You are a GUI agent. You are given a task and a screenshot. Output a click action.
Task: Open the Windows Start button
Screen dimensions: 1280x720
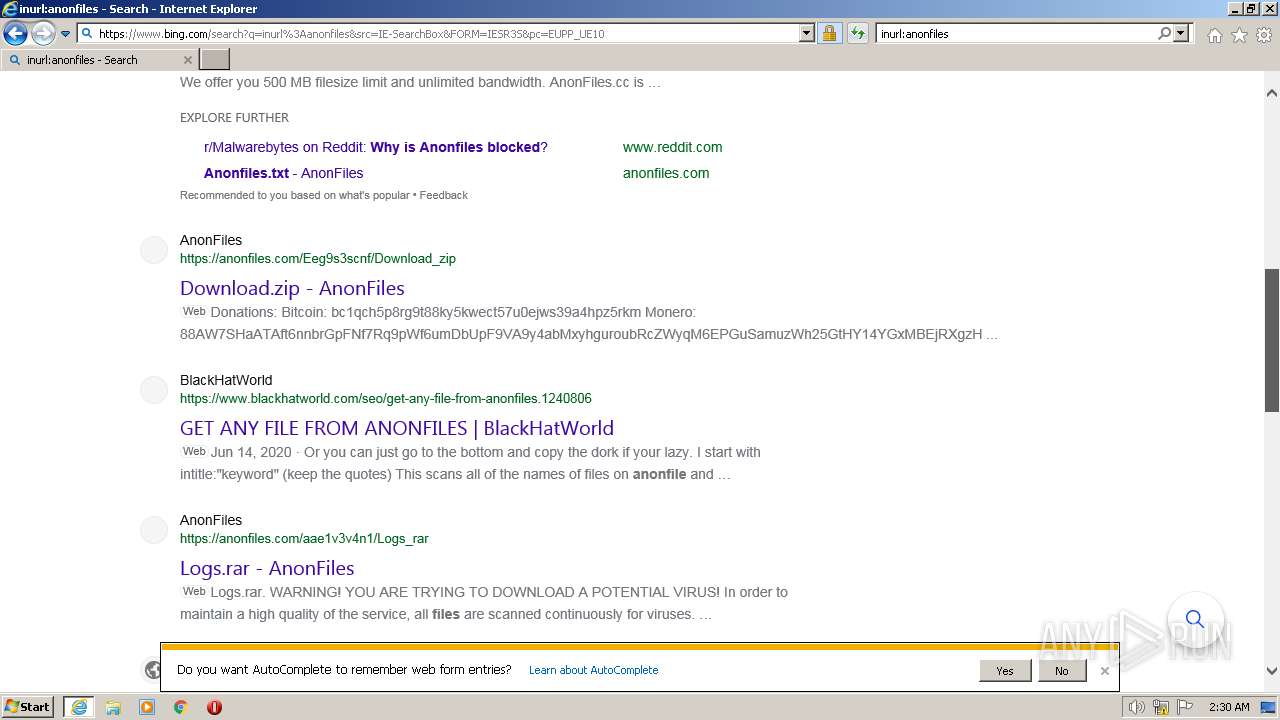coord(28,707)
